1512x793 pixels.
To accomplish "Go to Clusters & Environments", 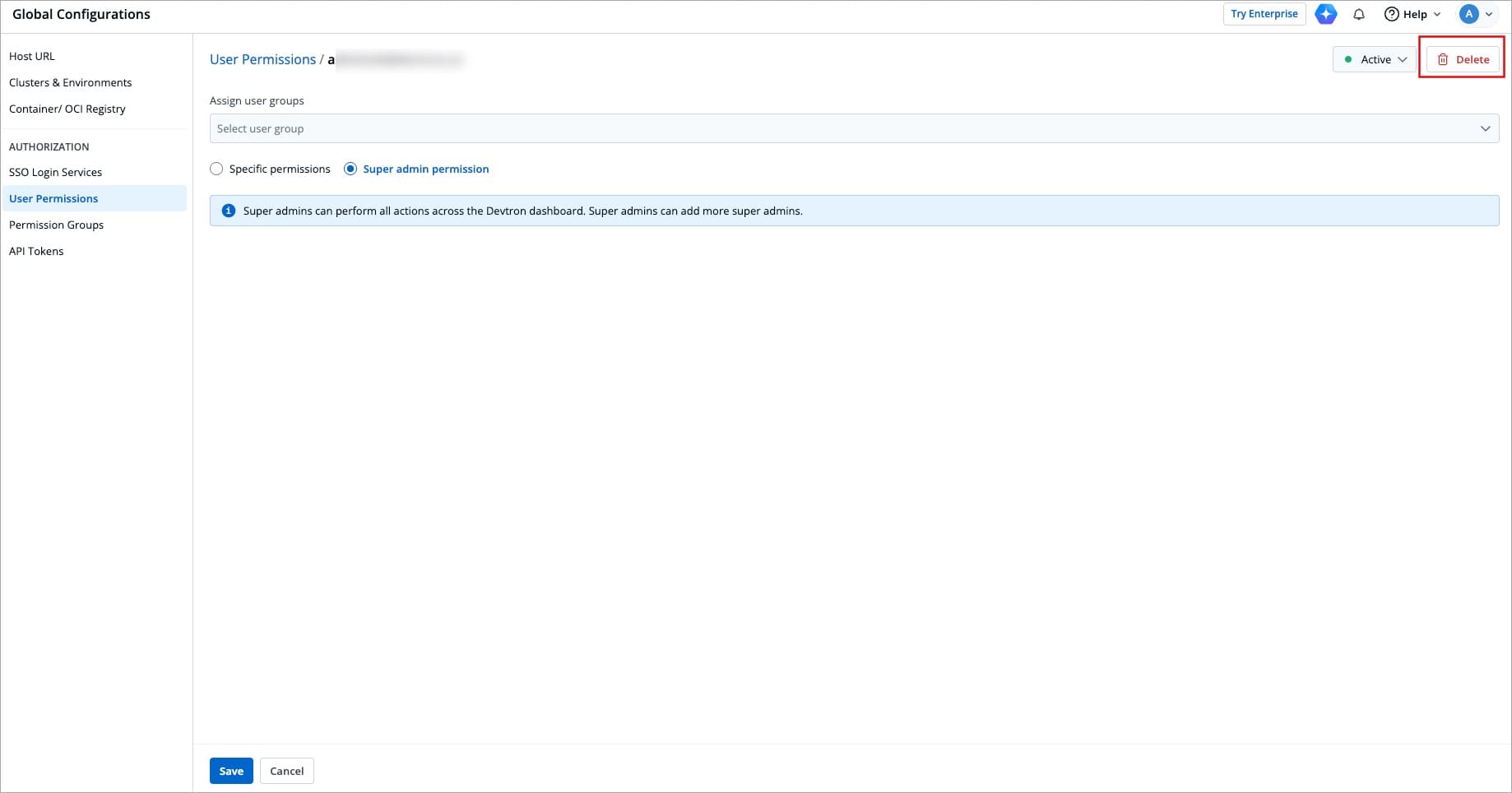I will coord(70,82).
